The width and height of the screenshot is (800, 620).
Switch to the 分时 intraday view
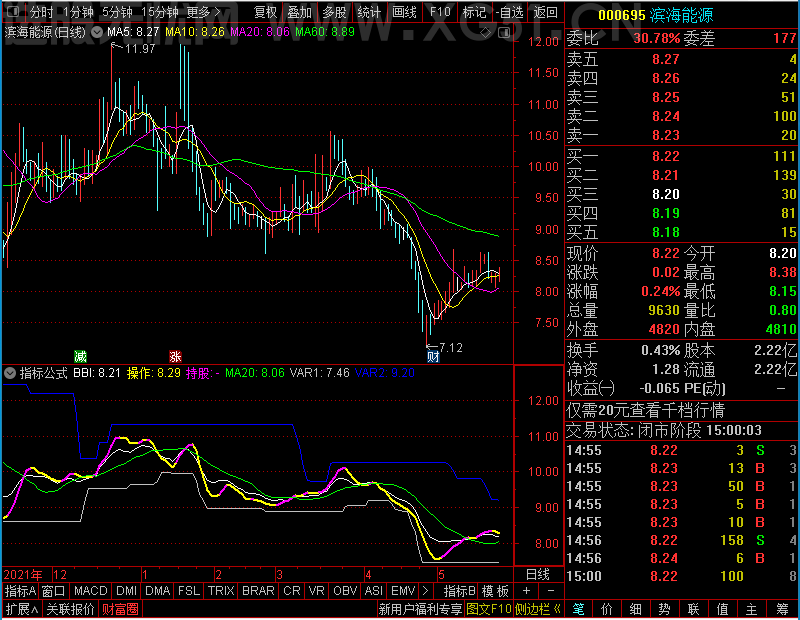tap(41, 12)
